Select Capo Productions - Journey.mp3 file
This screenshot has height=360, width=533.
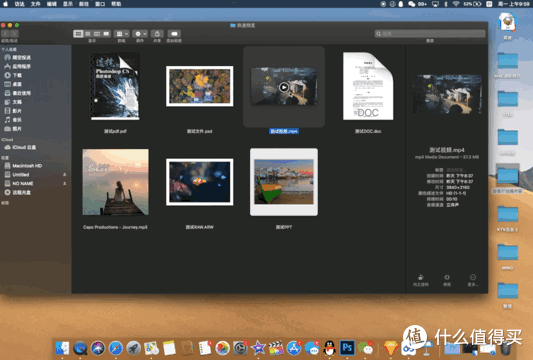115,182
